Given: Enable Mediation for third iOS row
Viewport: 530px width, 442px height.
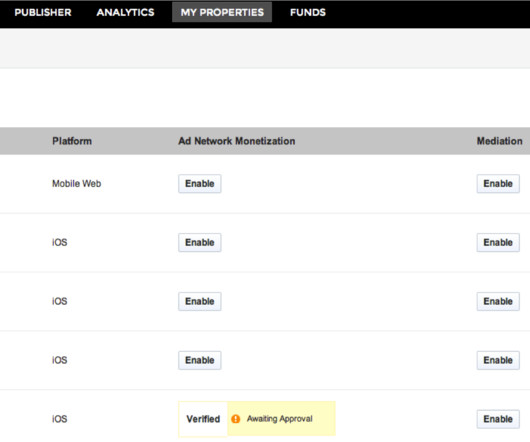Looking at the screenshot, I should click(x=498, y=360).
